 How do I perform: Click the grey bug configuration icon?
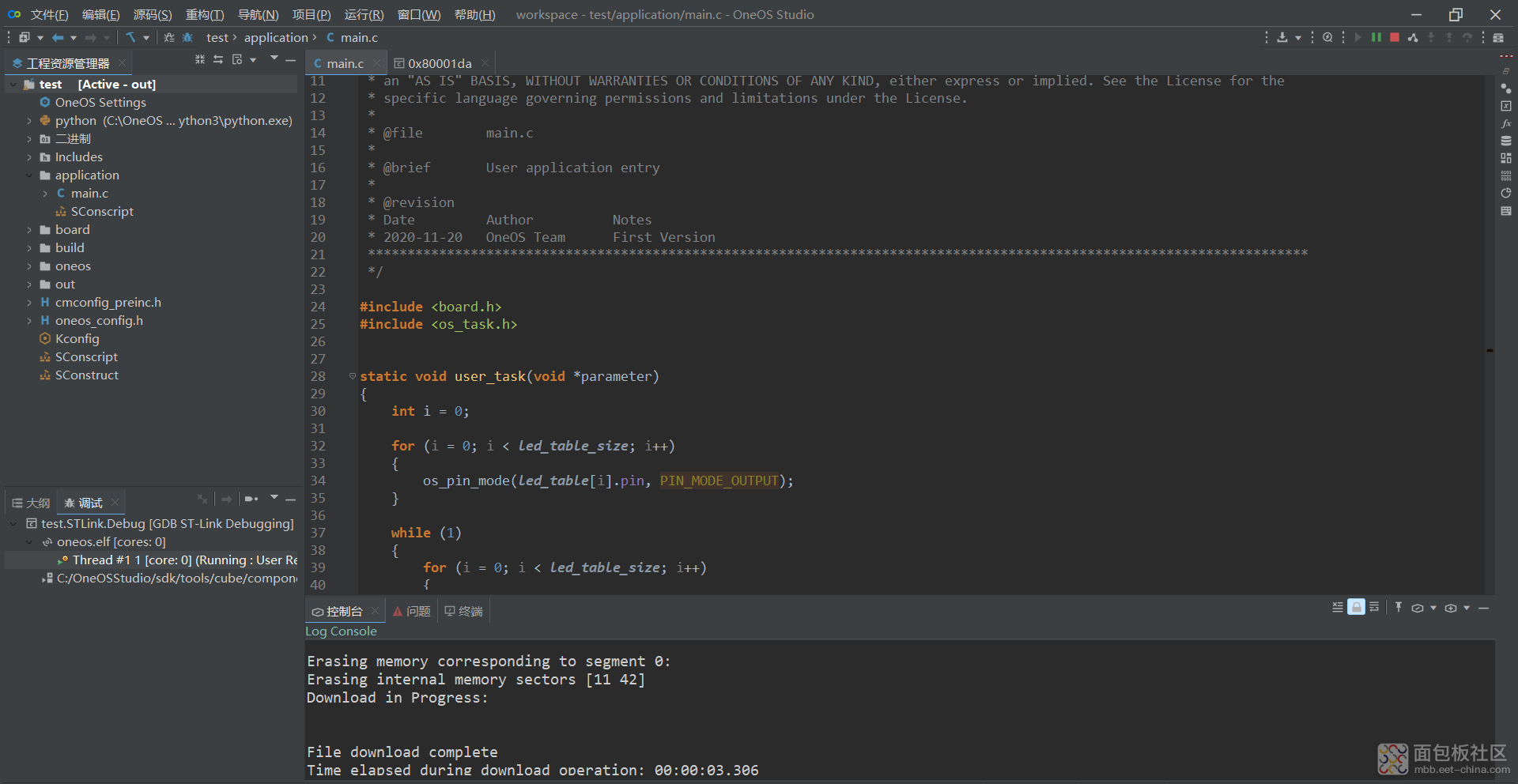coord(169,37)
